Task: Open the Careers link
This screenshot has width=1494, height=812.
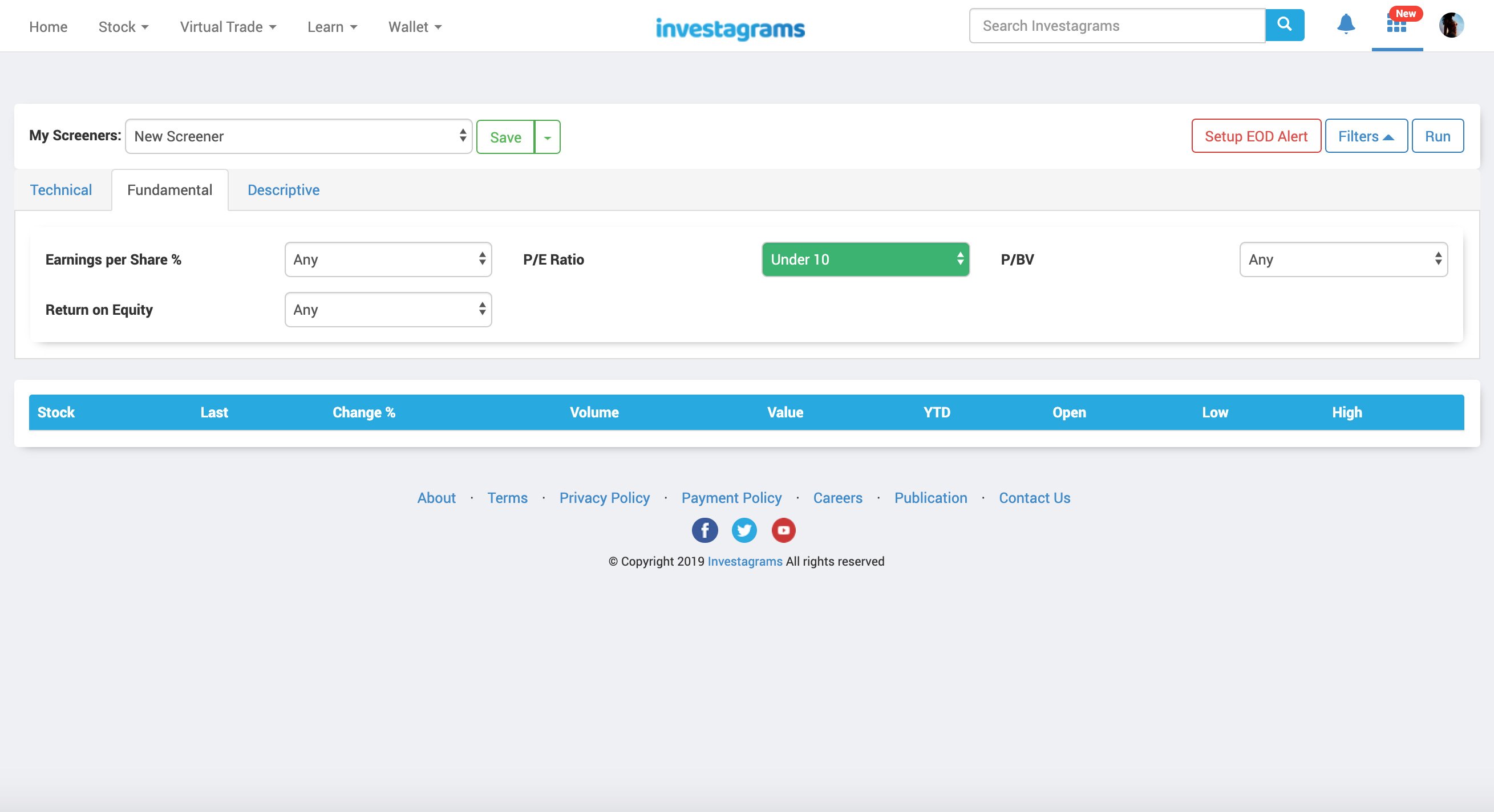Action: pos(837,498)
